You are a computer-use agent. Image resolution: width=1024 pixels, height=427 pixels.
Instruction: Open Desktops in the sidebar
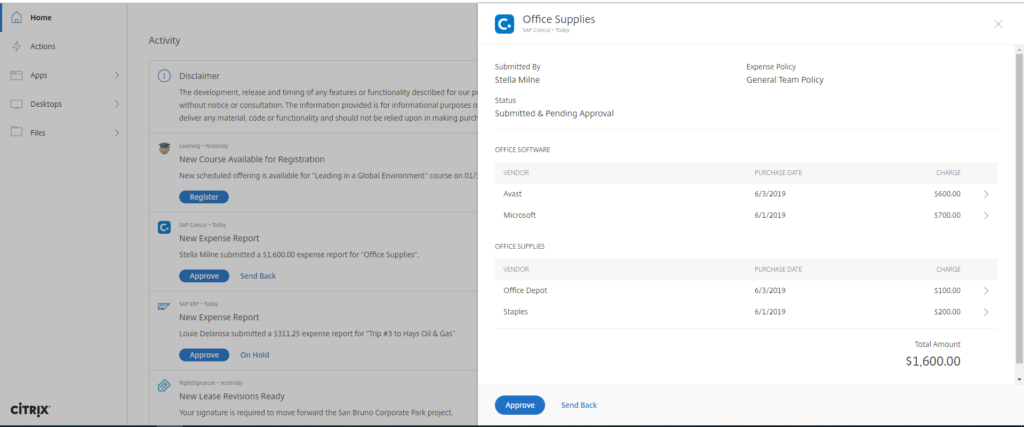click(x=64, y=104)
